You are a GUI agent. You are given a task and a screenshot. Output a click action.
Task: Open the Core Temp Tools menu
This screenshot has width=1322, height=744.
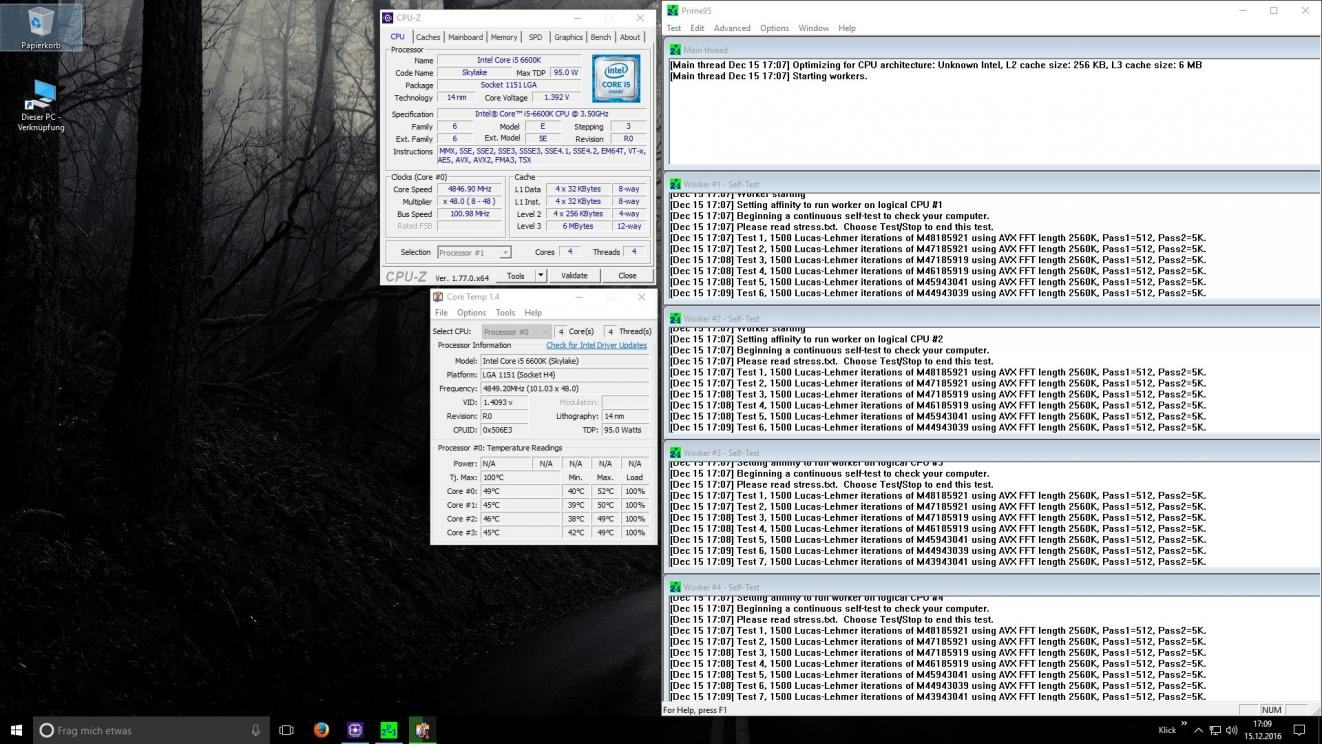point(506,312)
